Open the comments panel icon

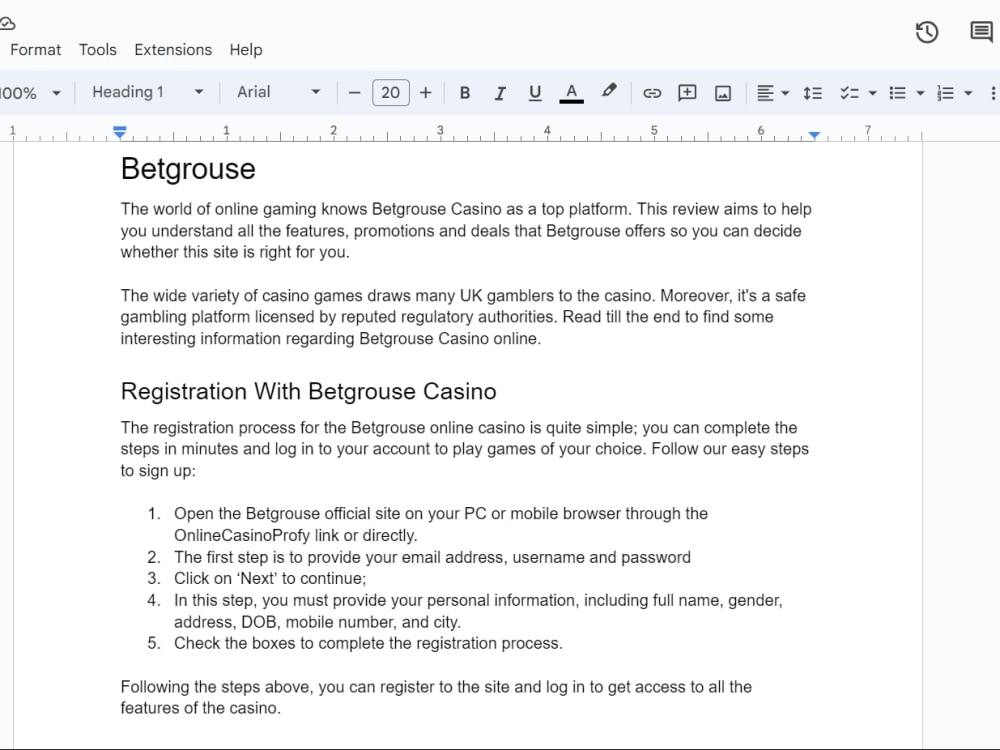click(x=981, y=31)
